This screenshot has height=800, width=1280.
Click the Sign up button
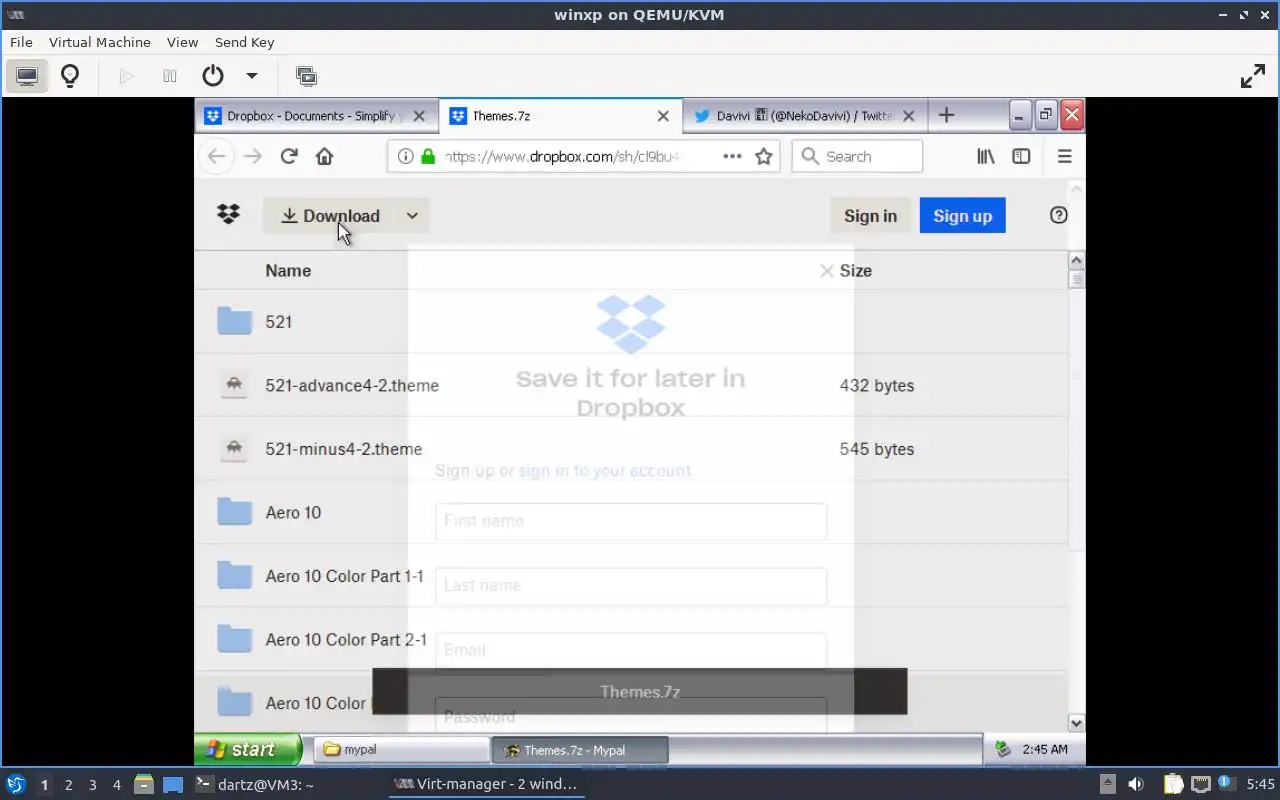962,216
